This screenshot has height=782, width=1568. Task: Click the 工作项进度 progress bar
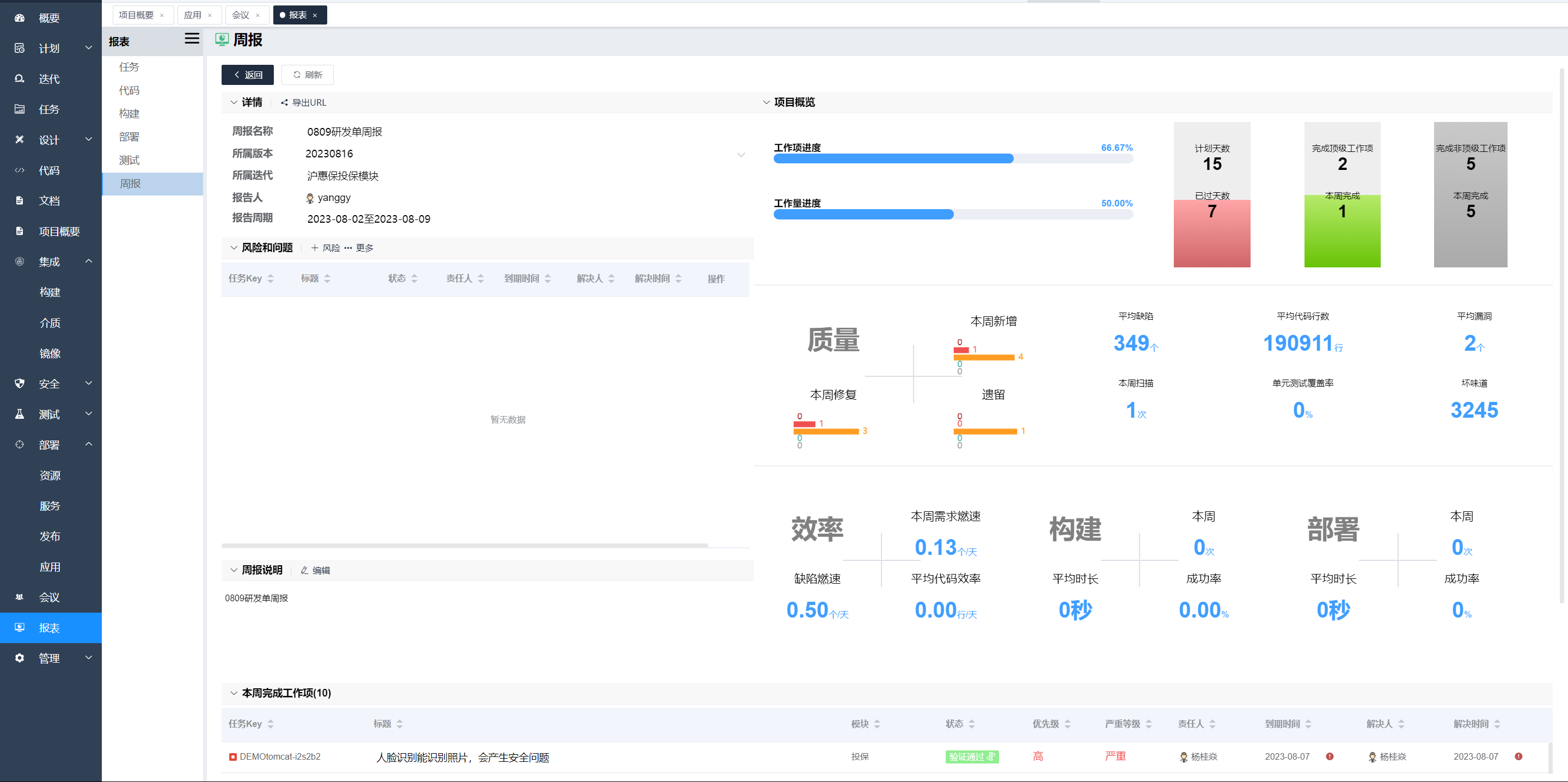pyautogui.click(x=953, y=159)
